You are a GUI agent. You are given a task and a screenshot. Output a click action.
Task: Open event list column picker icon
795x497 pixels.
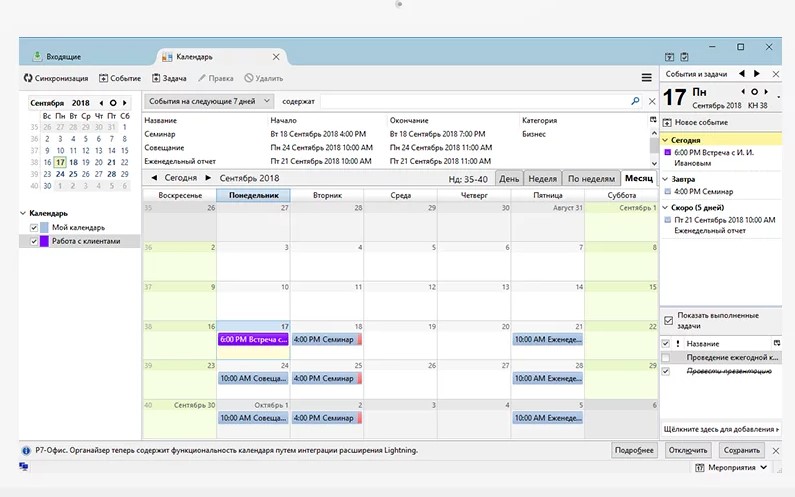point(653,120)
